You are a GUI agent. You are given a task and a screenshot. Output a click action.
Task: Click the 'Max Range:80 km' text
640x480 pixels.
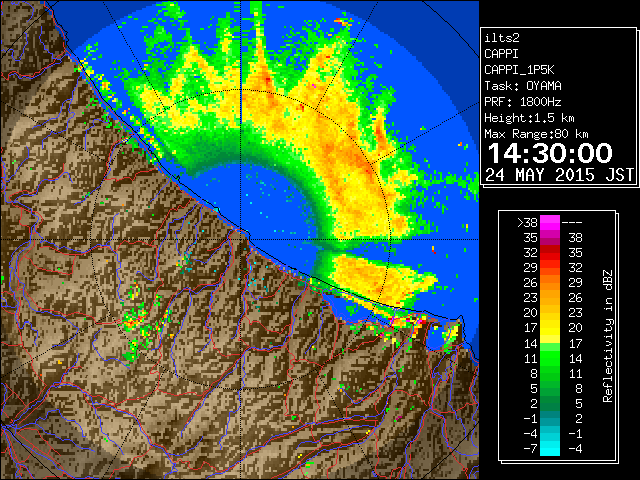point(536,134)
